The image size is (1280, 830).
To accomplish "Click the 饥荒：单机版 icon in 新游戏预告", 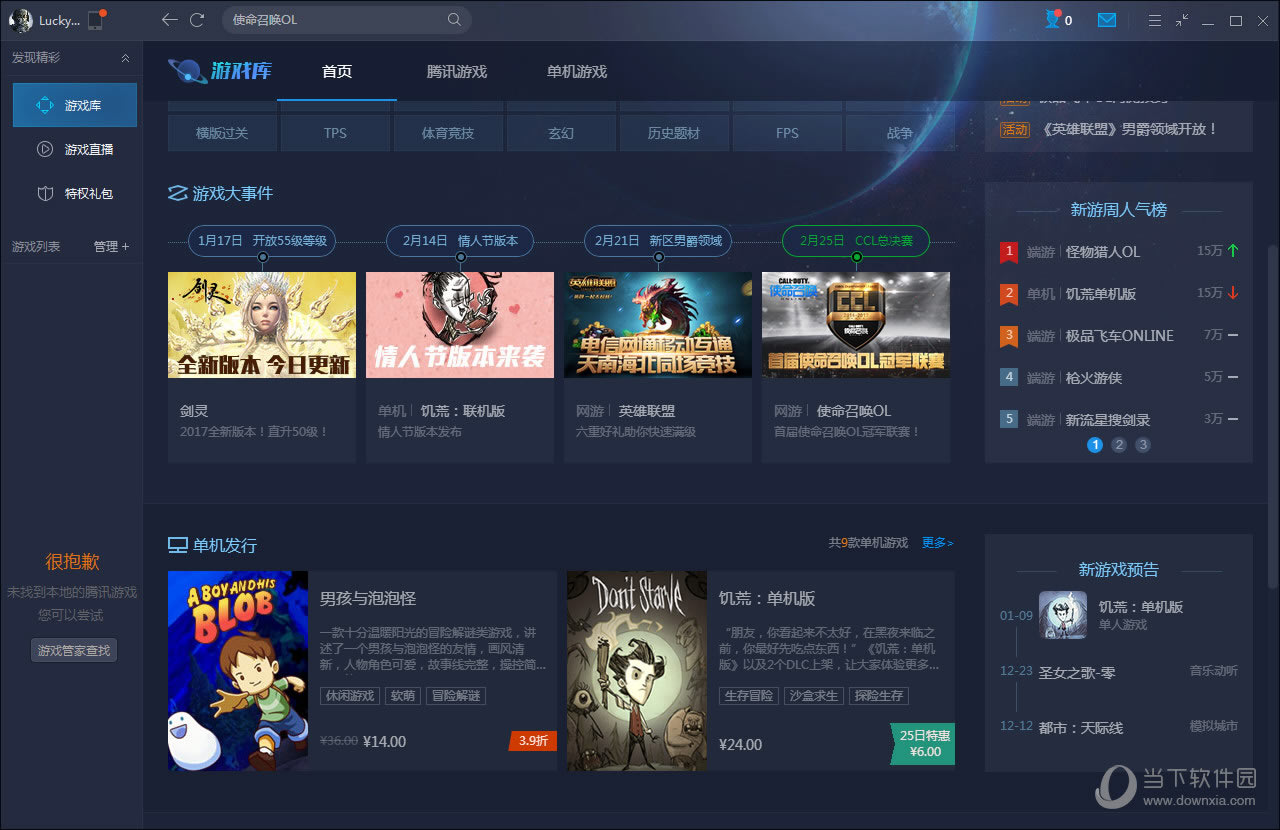I will tap(1063, 615).
